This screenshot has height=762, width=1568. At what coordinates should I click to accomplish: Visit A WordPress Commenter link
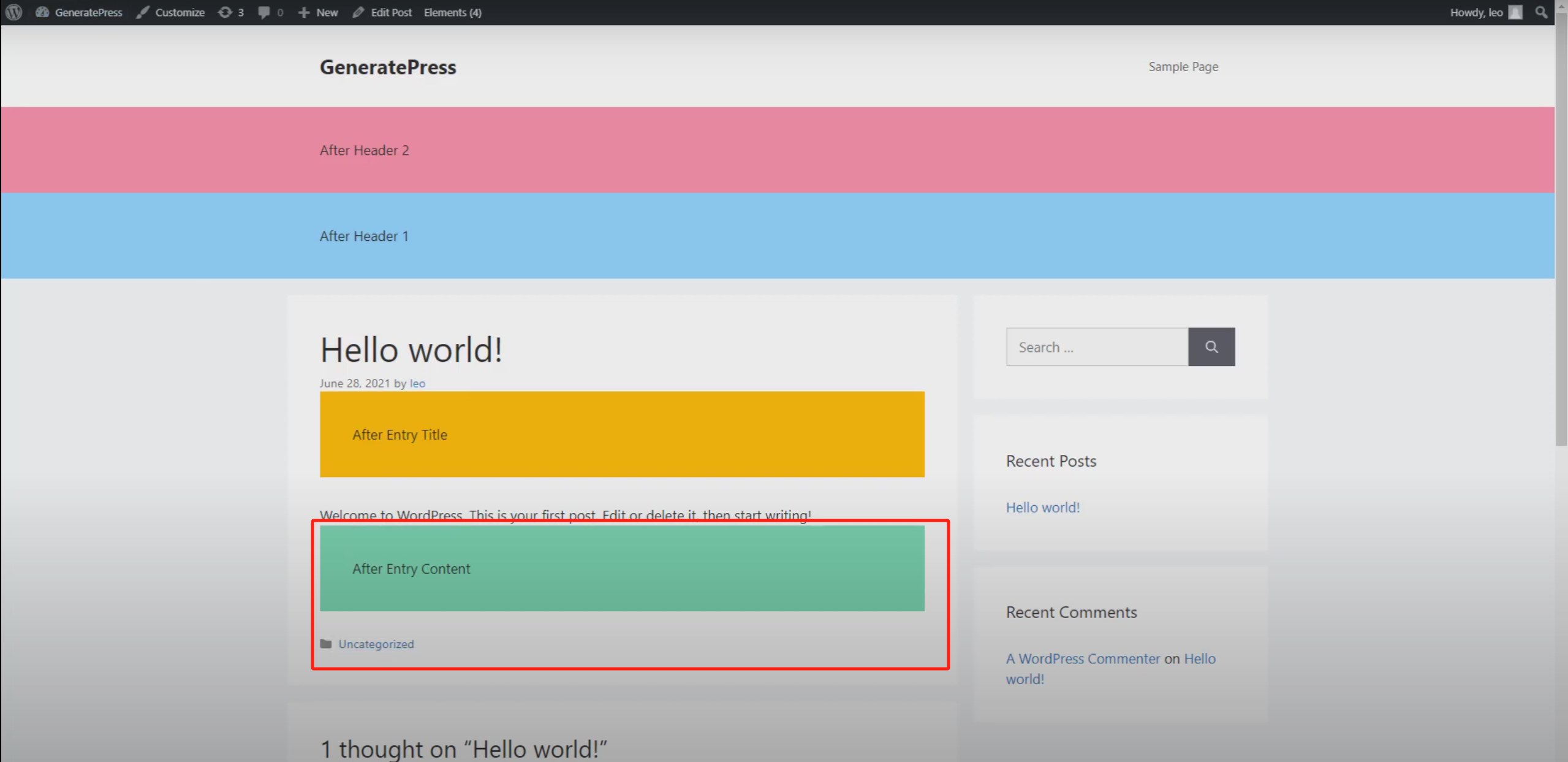point(1083,658)
